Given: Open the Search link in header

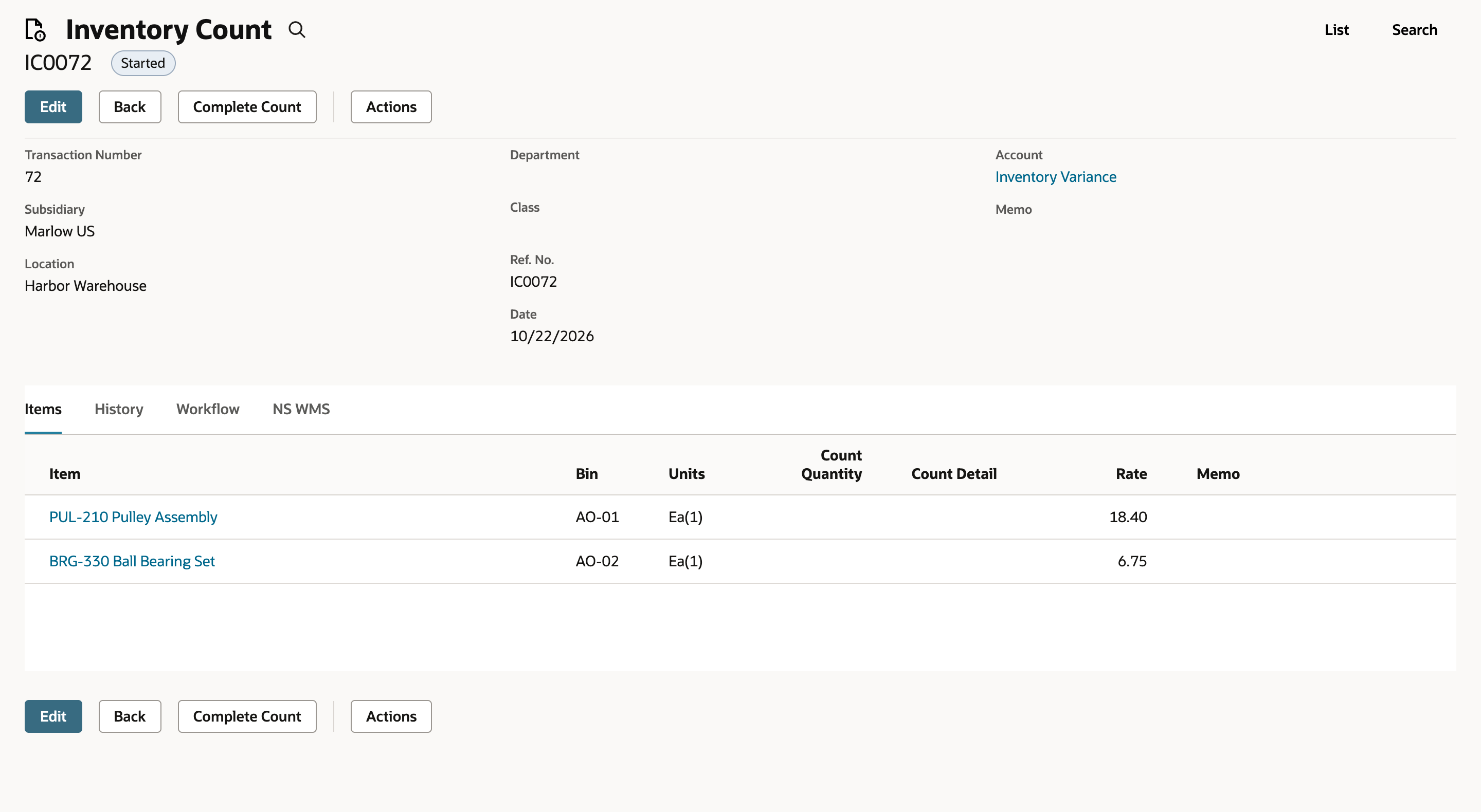Looking at the screenshot, I should (x=1414, y=30).
